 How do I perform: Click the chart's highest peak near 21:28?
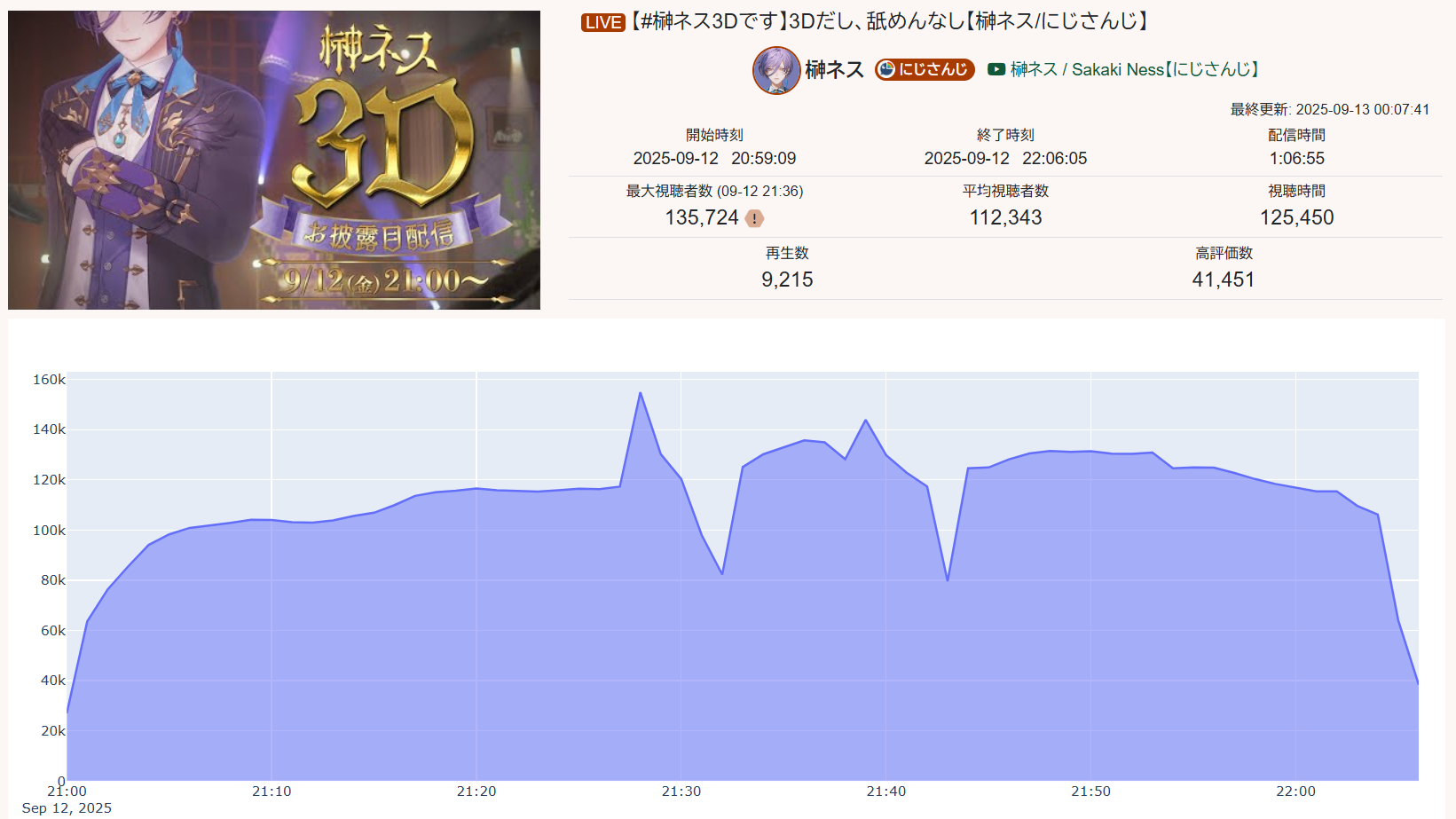tap(640, 393)
